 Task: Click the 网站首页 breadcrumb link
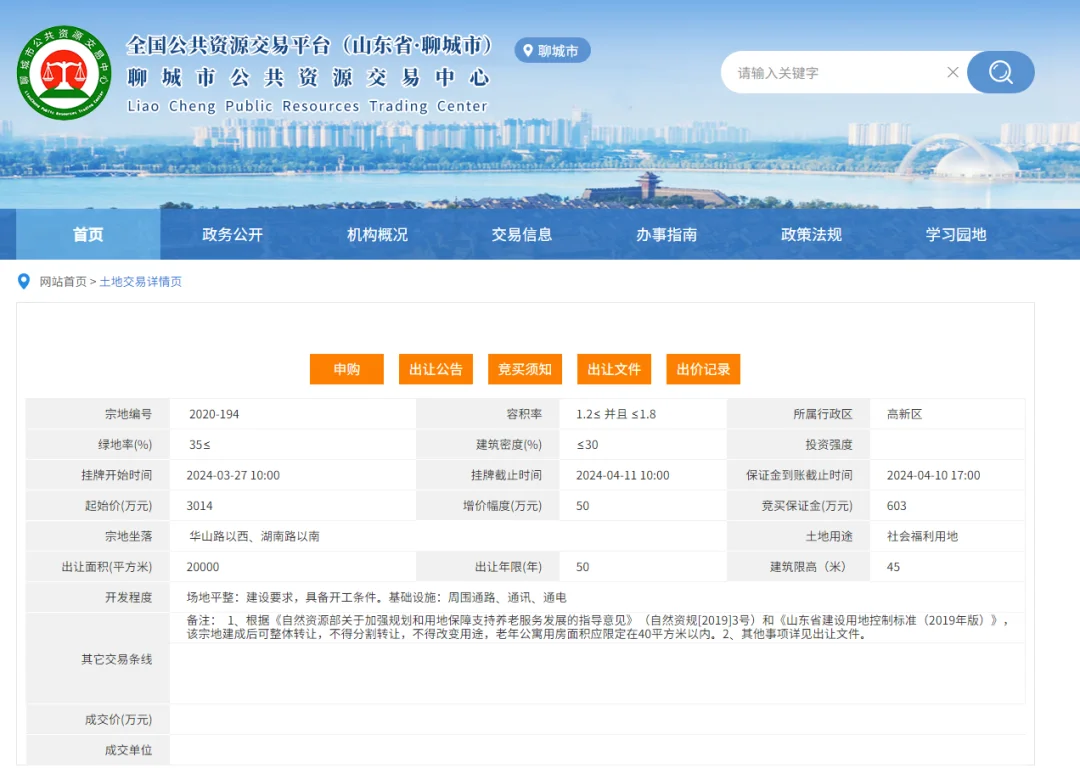(63, 282)
